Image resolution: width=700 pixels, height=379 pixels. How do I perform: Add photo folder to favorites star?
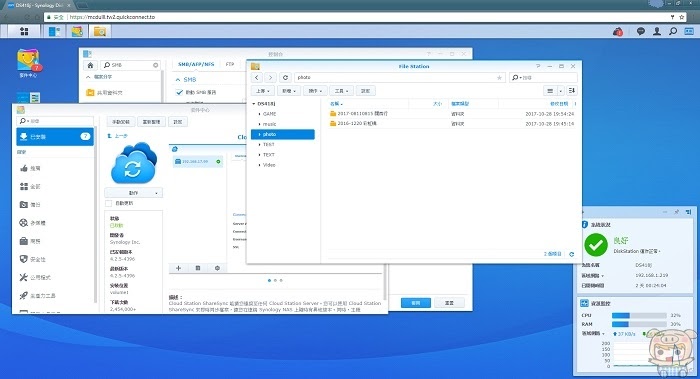click(499, 78)
